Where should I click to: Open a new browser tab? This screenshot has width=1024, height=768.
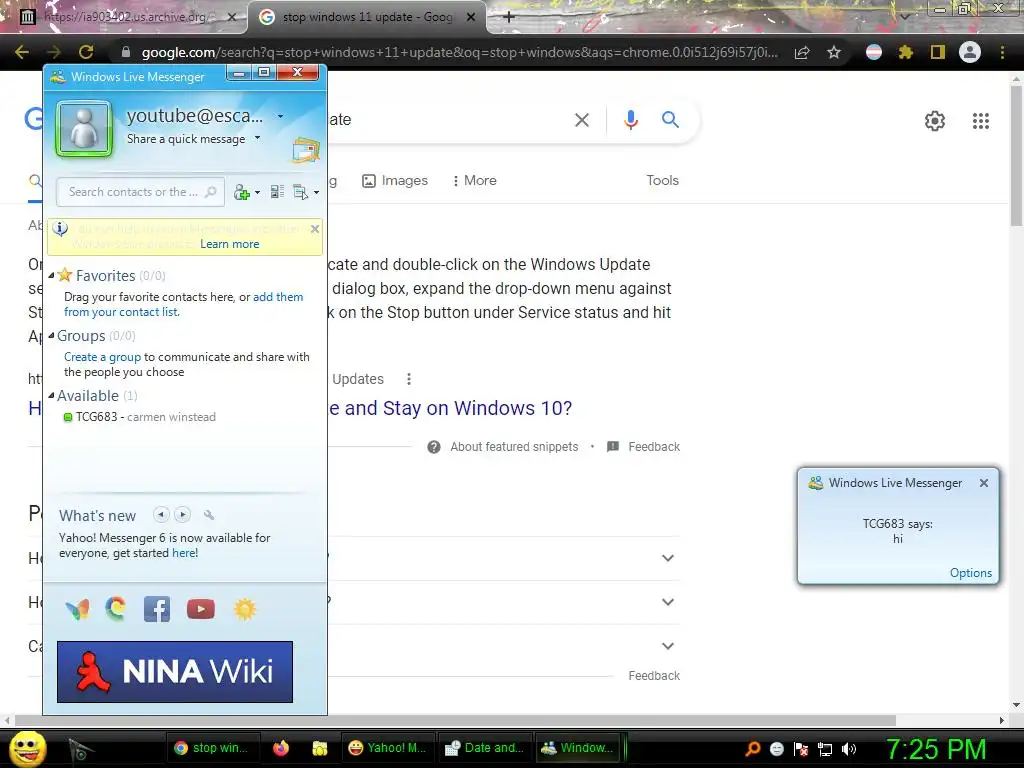[x=509, y=17]
